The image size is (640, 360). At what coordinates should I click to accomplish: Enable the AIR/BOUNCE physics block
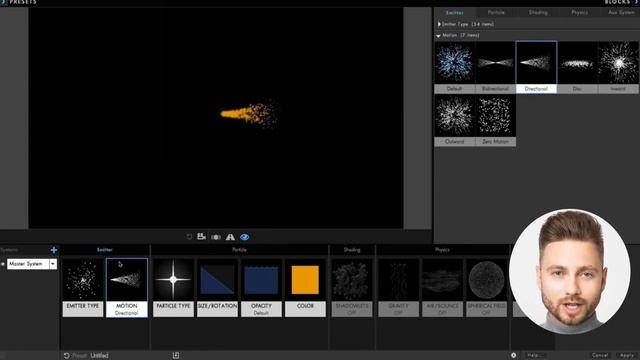pyautogui.click(x=442, y=287)
